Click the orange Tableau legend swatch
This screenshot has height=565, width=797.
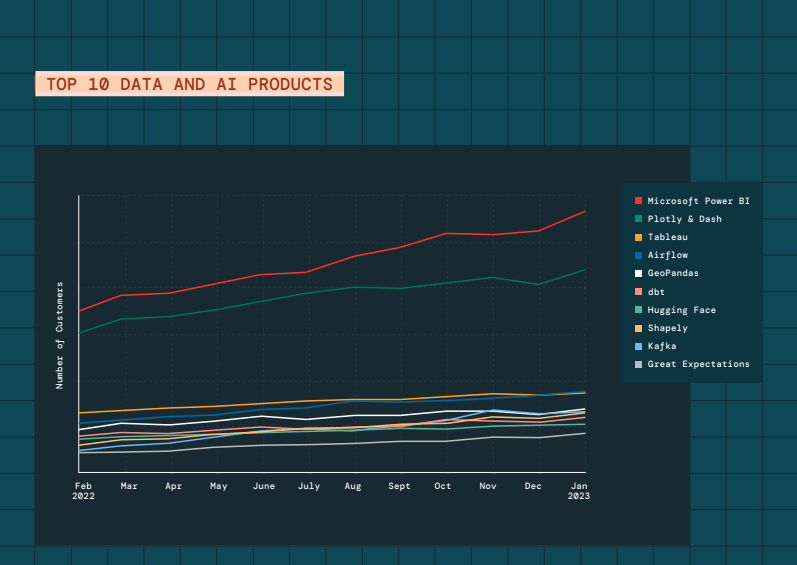(638, 237)
